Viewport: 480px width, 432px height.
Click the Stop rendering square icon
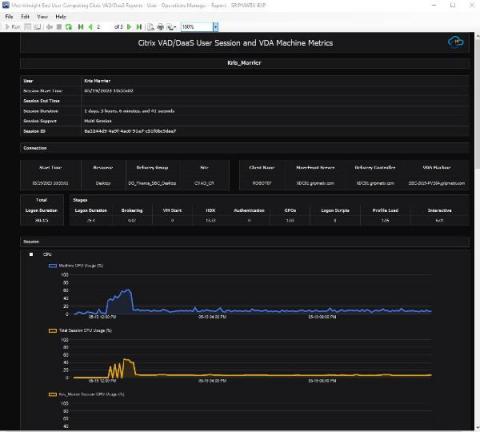tap(59, 27)
